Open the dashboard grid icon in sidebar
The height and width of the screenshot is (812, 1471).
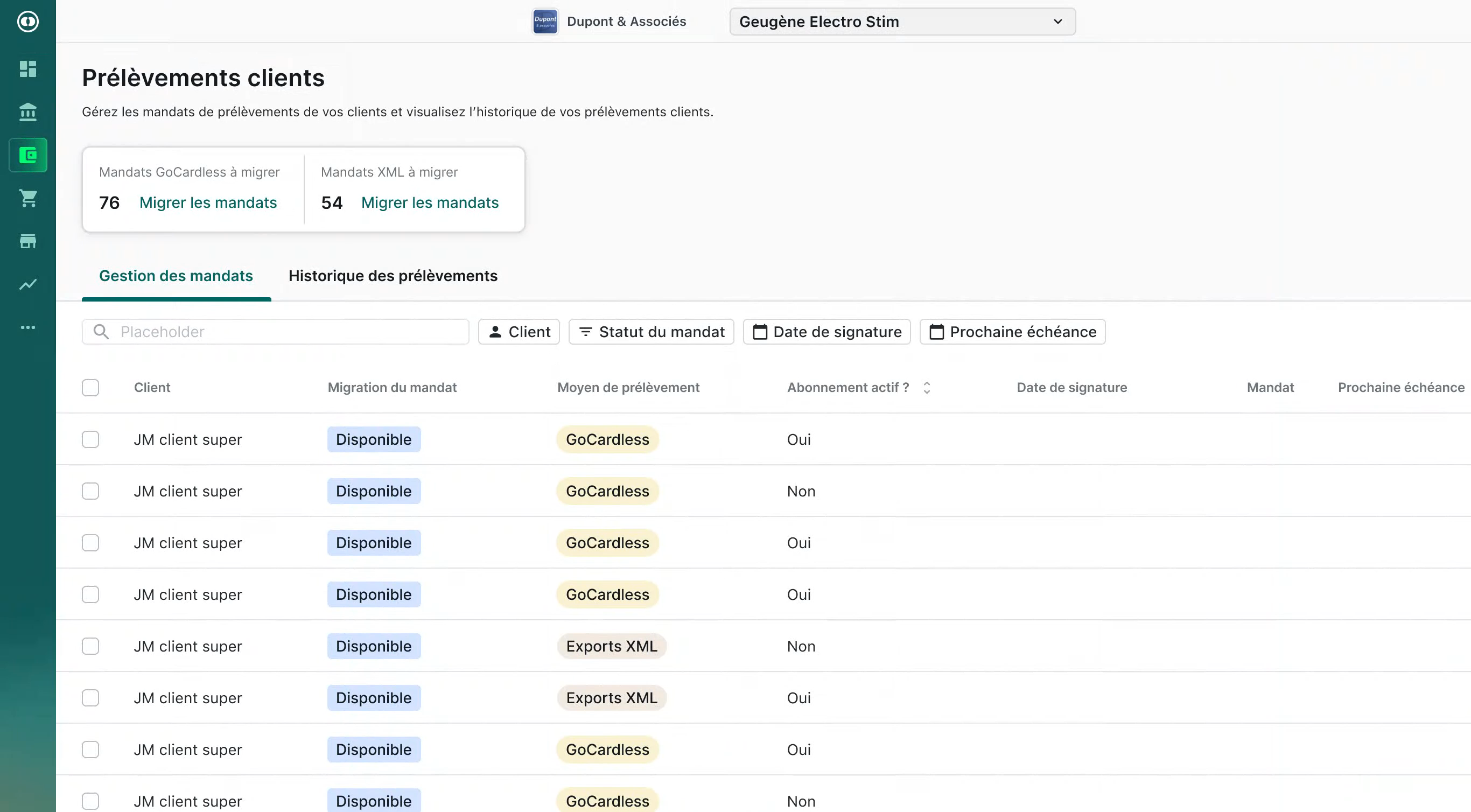pos(28,69)
